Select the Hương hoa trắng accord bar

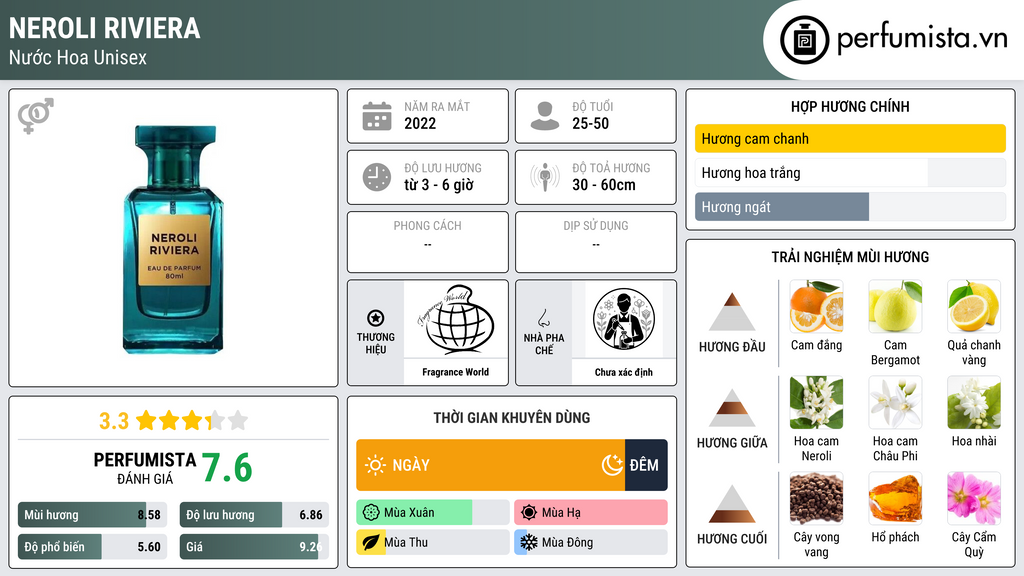tap(850, 173)
